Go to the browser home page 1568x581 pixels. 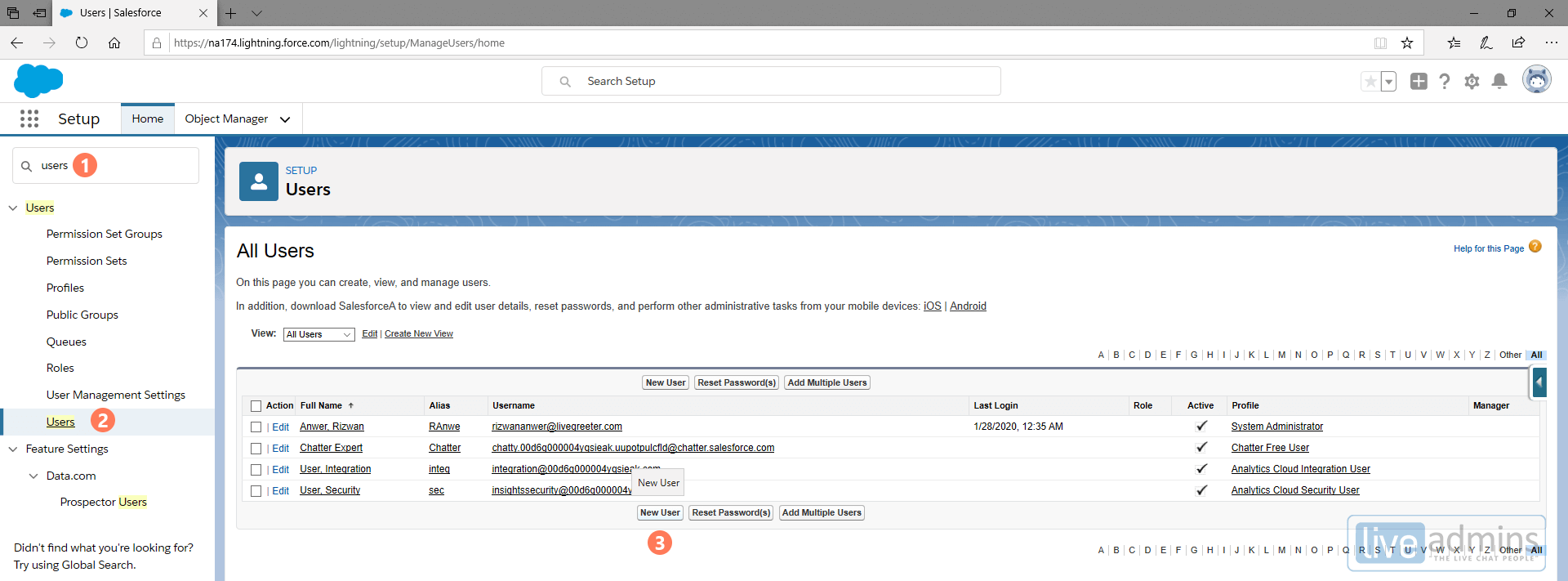pos(114,42)
